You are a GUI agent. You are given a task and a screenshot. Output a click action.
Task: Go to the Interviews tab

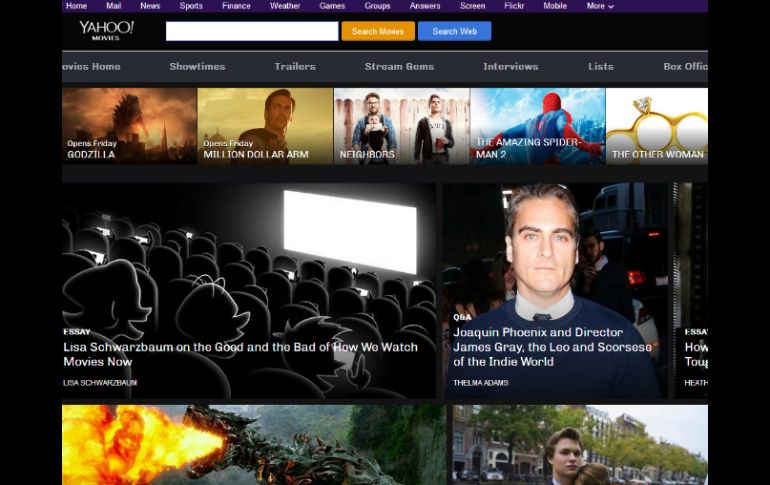510,67
